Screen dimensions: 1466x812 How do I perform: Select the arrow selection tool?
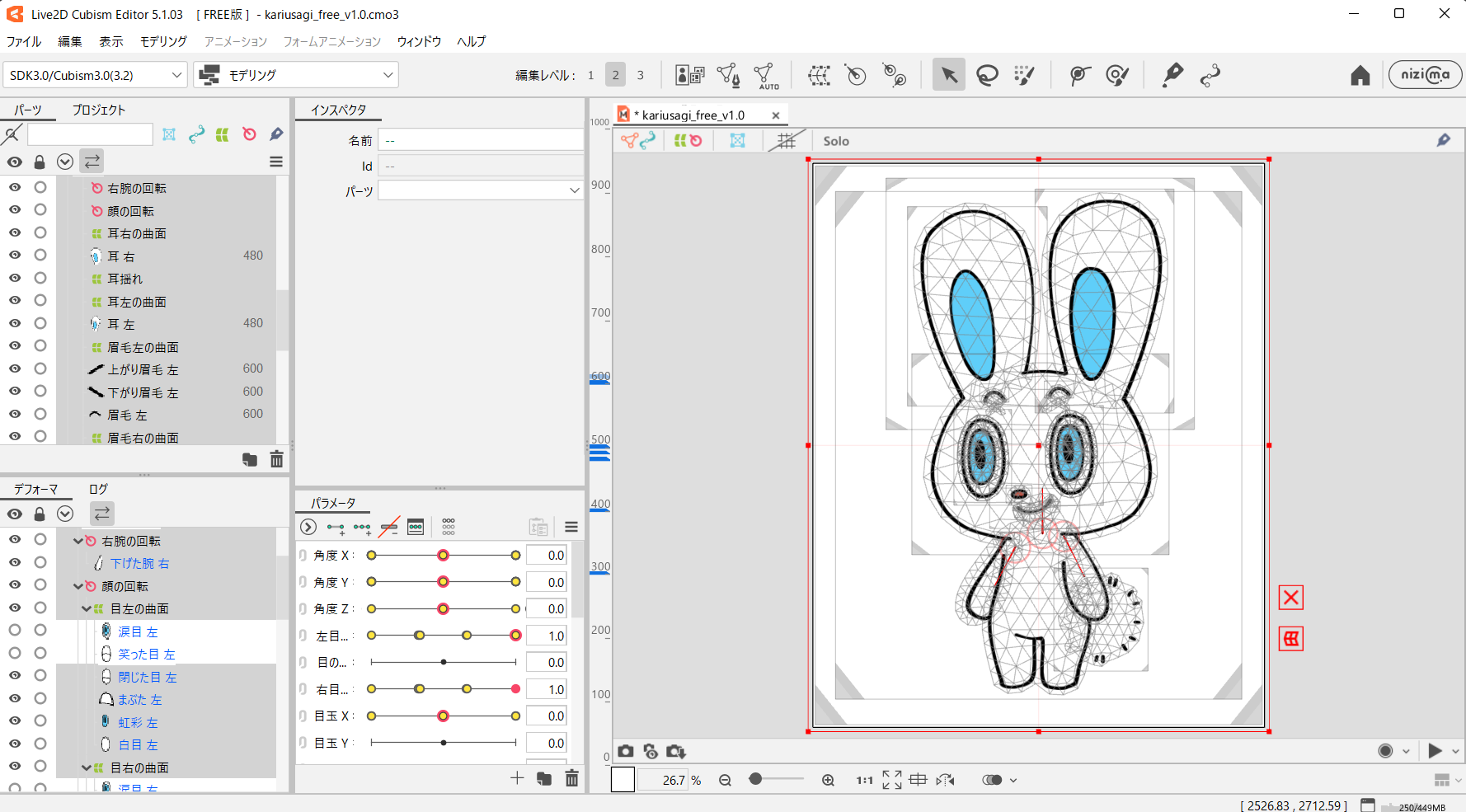pos(948,75)
